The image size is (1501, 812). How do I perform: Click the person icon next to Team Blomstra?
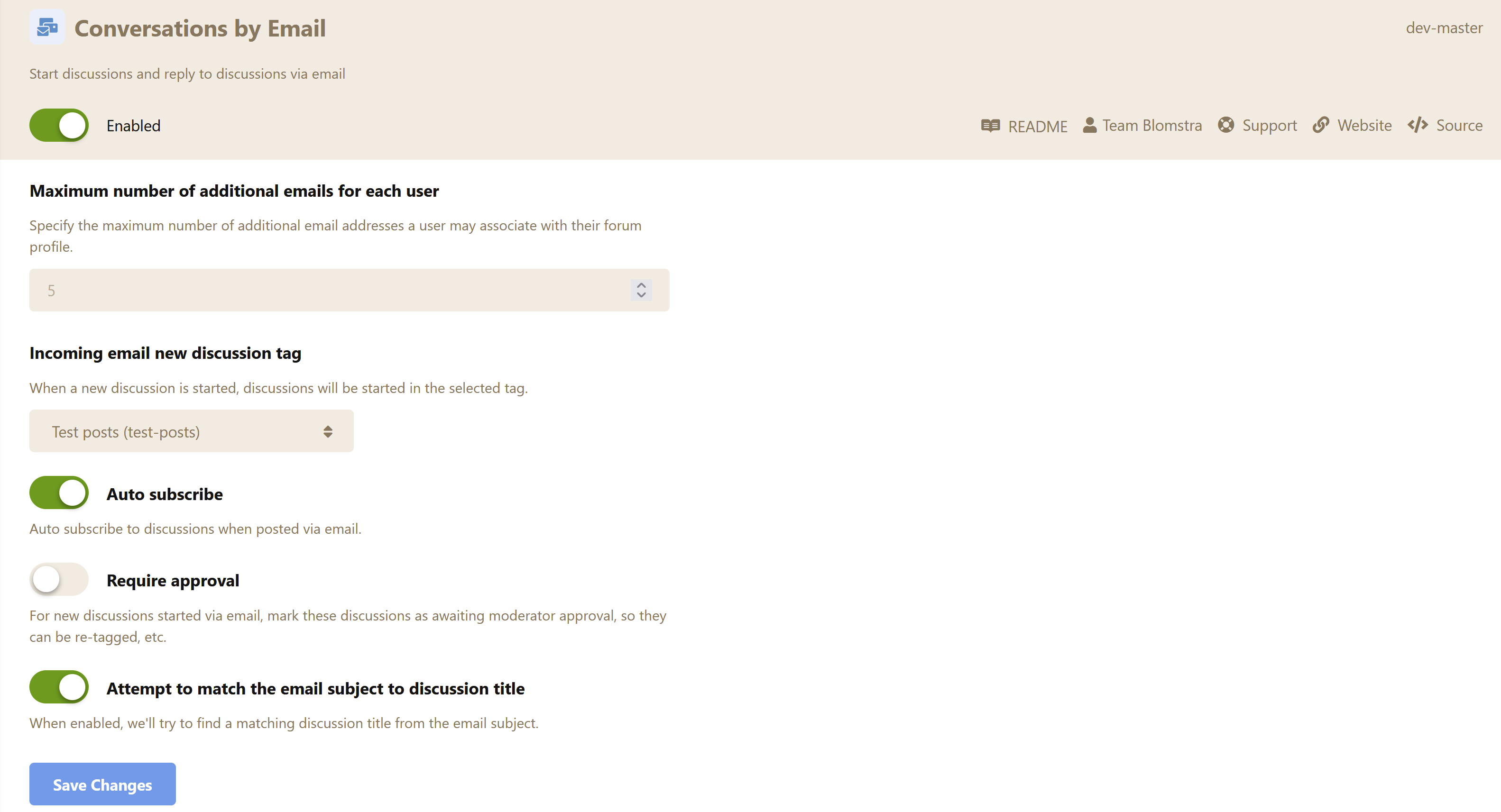1090,125
